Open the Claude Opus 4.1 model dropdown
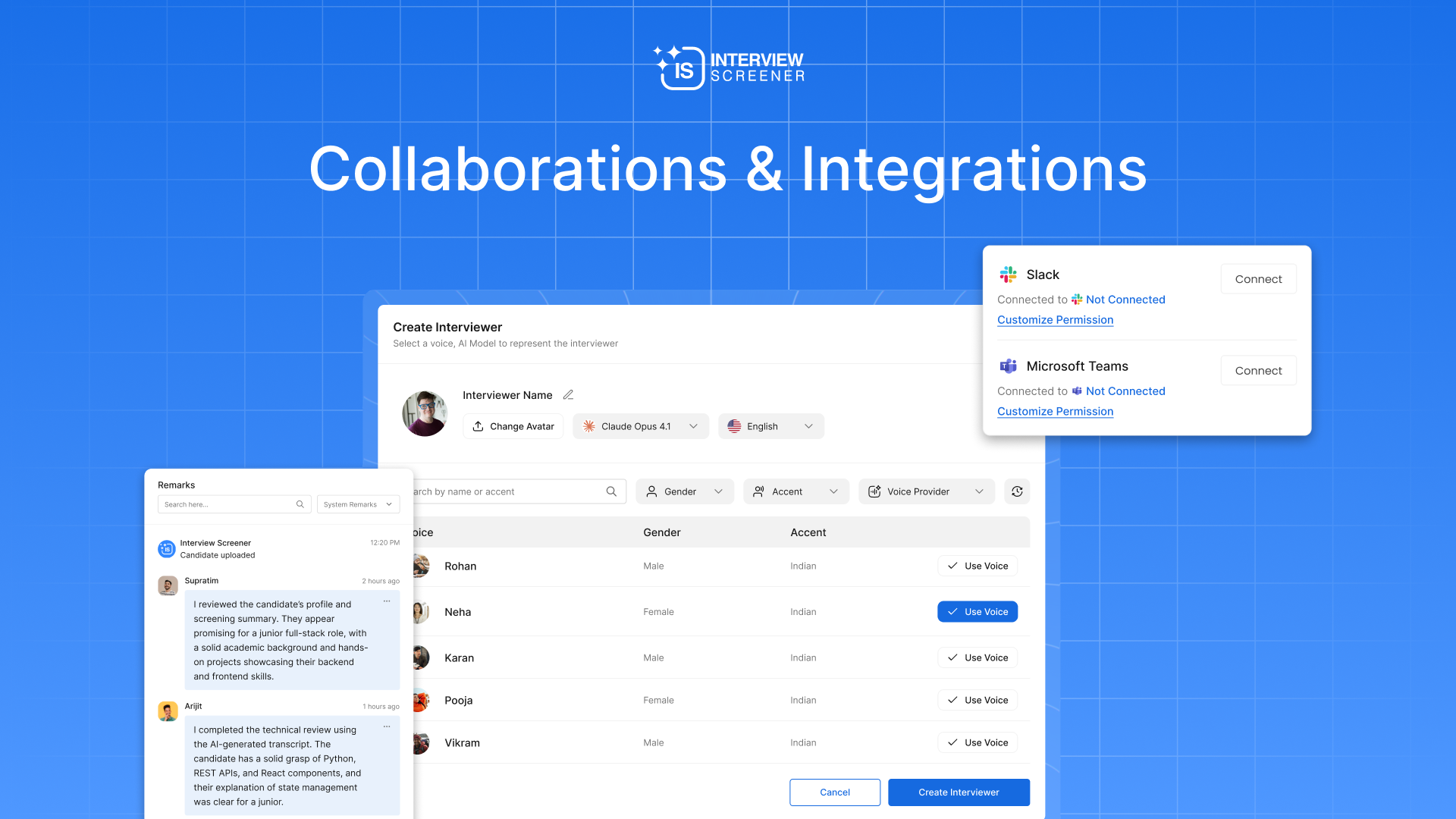The height and width of the screenshot is (819, 1456). coord(641,426)
